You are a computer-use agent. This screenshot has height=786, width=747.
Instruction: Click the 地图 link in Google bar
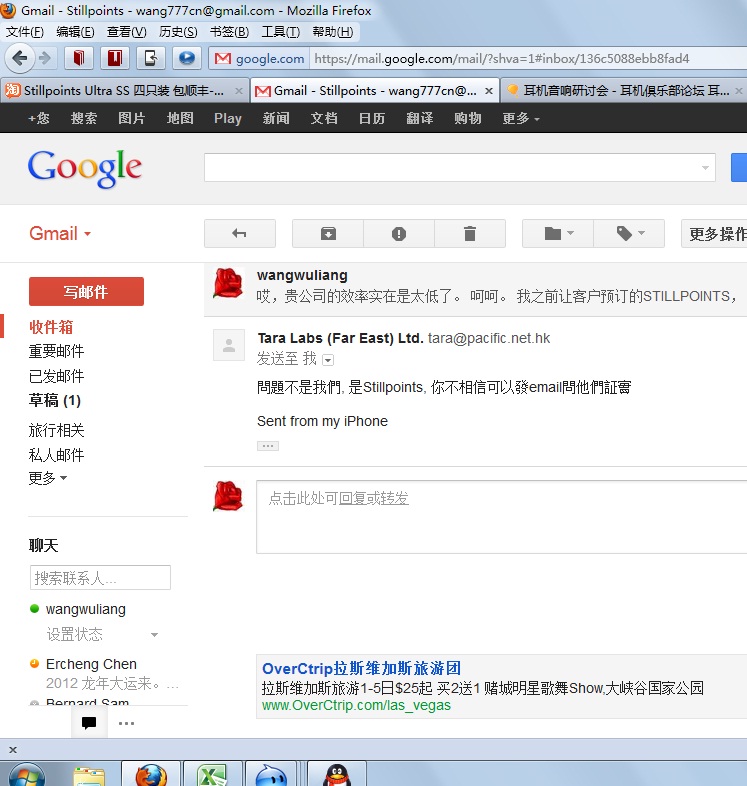tap(180, 118)
